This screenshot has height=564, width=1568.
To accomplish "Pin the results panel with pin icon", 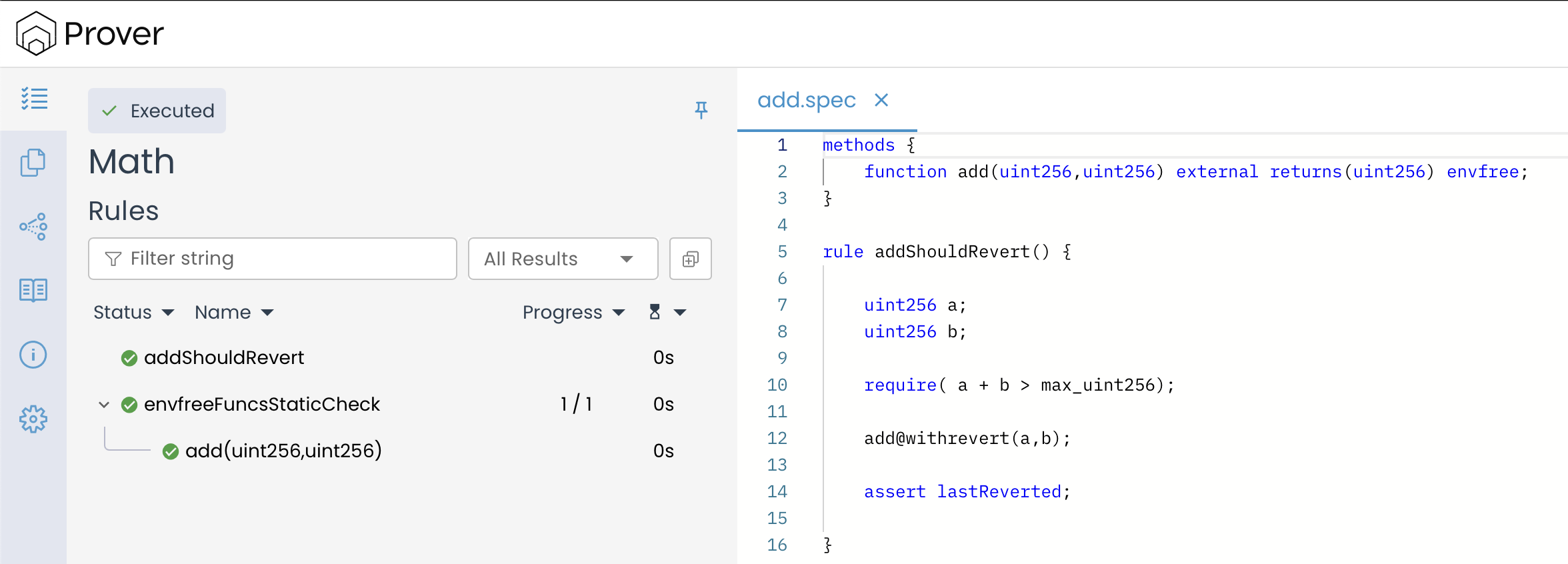I will pyautogui.click(x=701, y=110).
